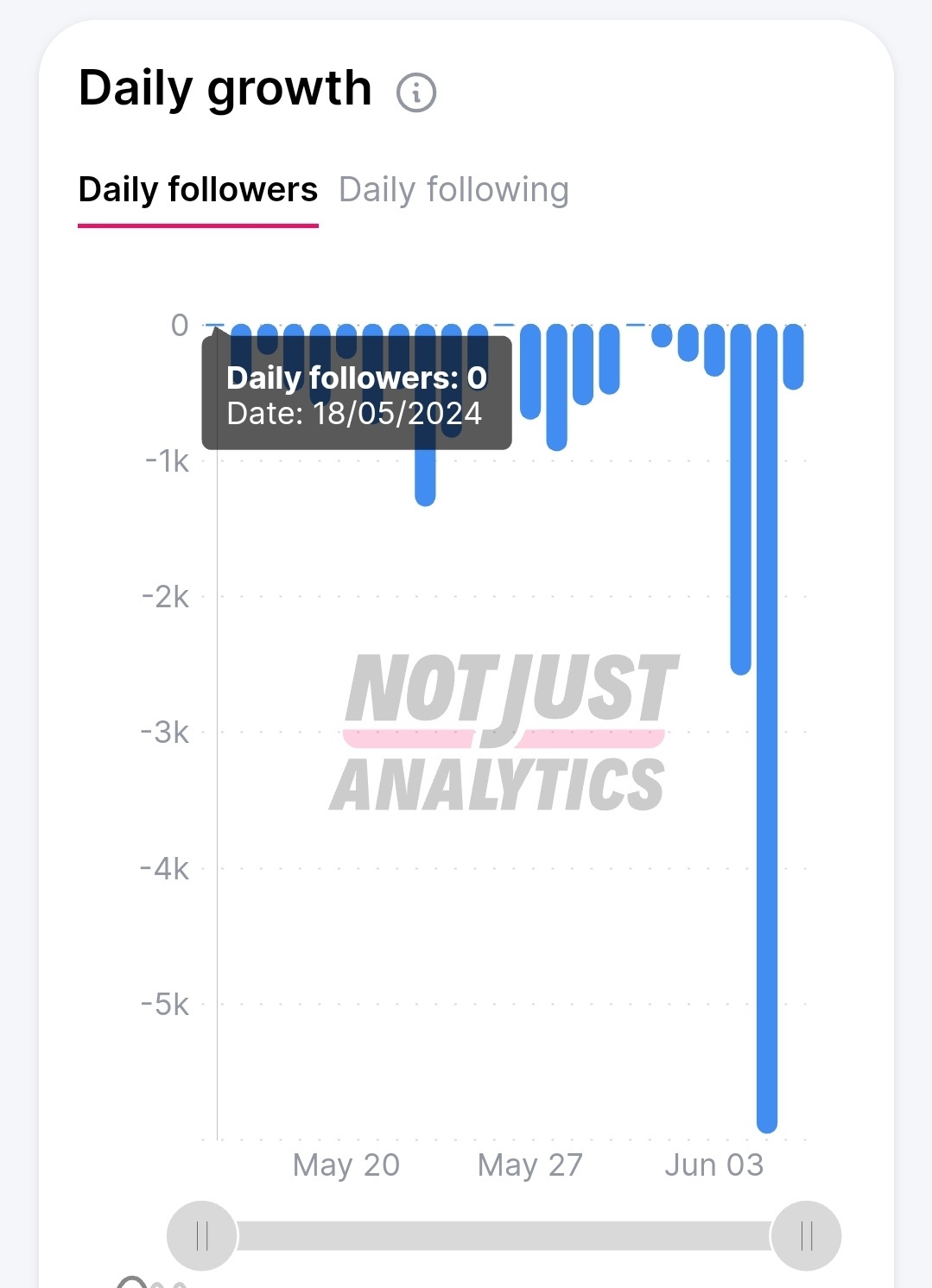Screen dimensions: 932x1288
Task: Click the Jun 03 axis label
Action: (714, 1164)
